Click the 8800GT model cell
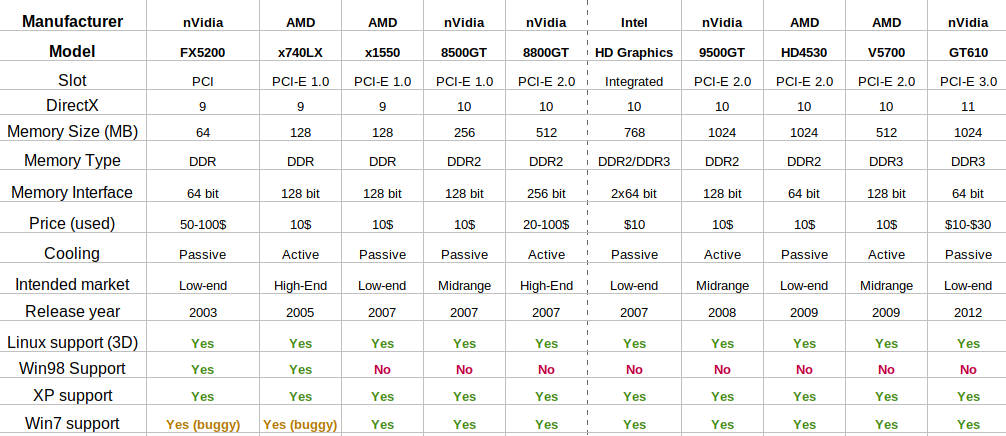 click(x=546, y=53)
